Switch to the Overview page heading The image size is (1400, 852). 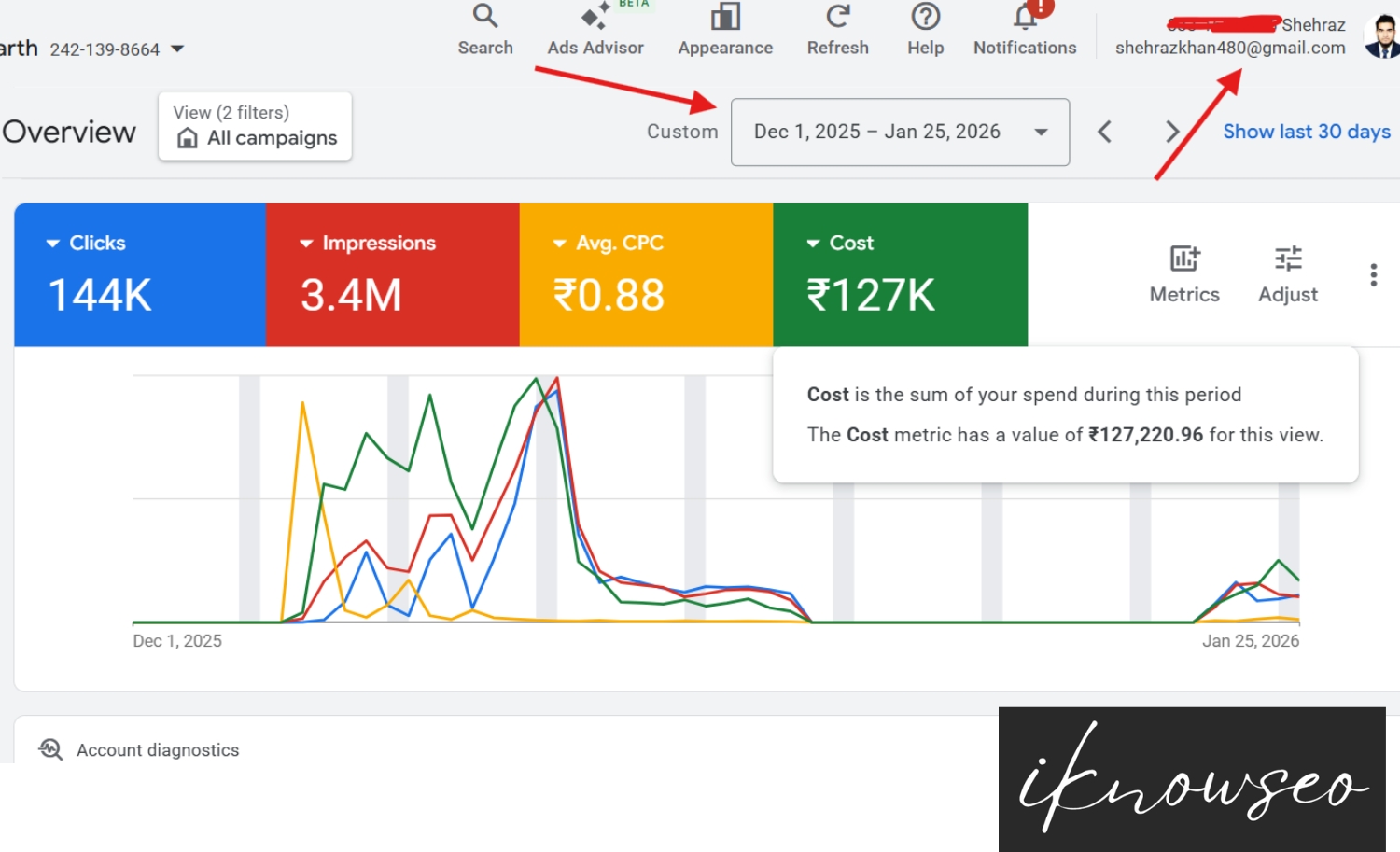click(x=68, y=132)
